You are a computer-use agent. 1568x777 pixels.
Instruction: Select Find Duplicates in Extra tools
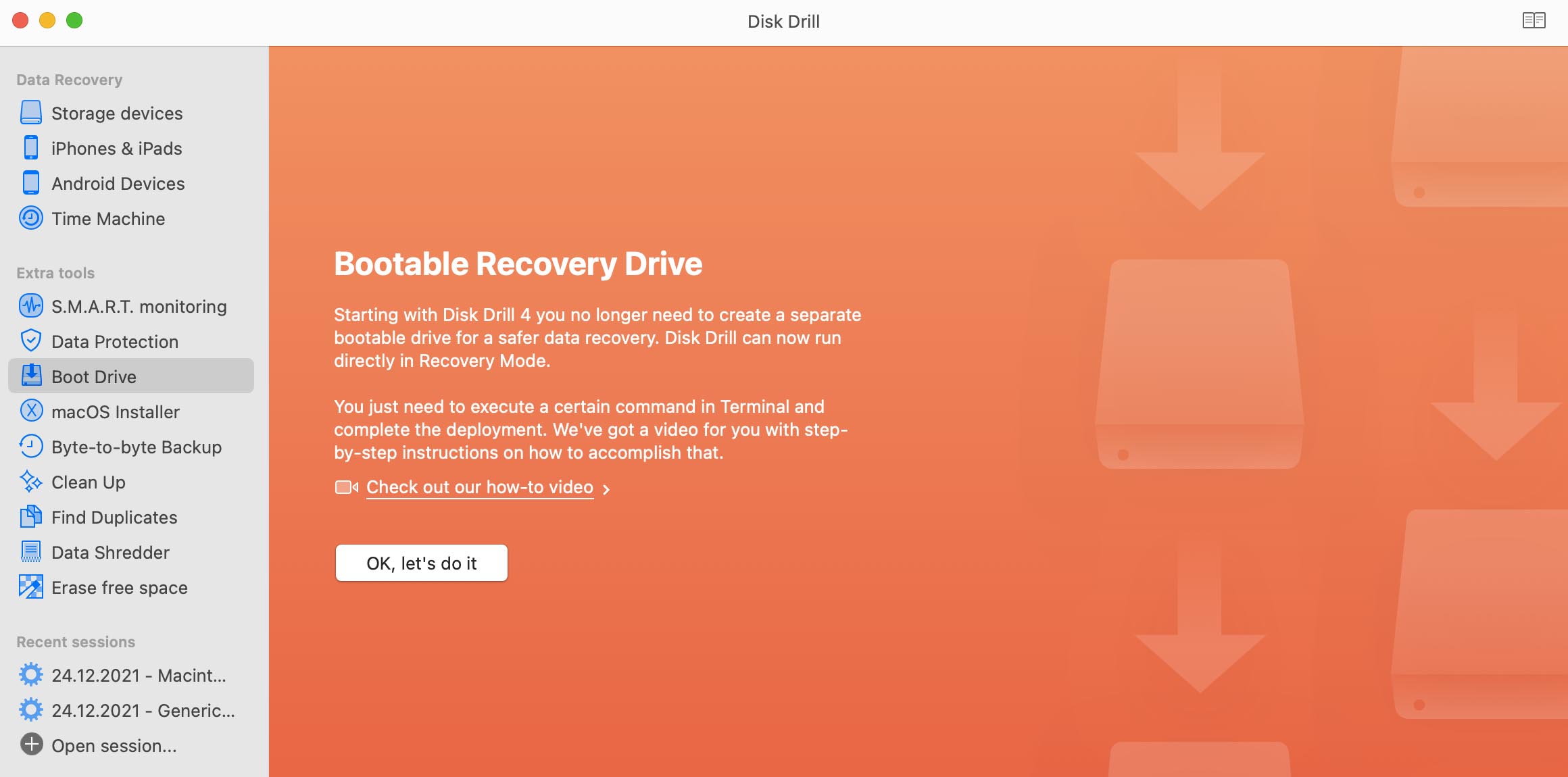(x=114, y=517)
